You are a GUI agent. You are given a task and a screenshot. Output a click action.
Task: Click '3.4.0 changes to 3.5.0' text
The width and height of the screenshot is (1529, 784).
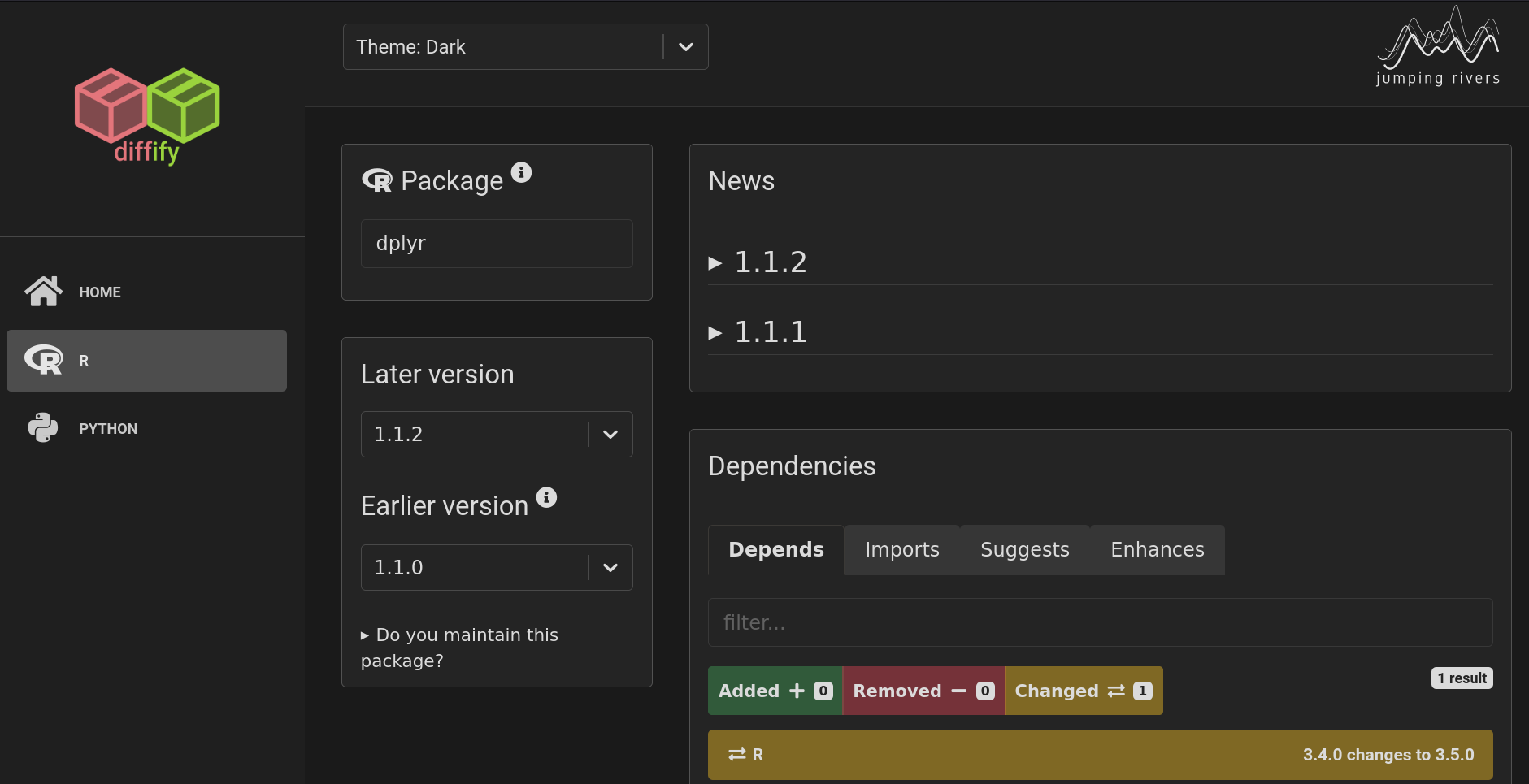(1388, 755)
